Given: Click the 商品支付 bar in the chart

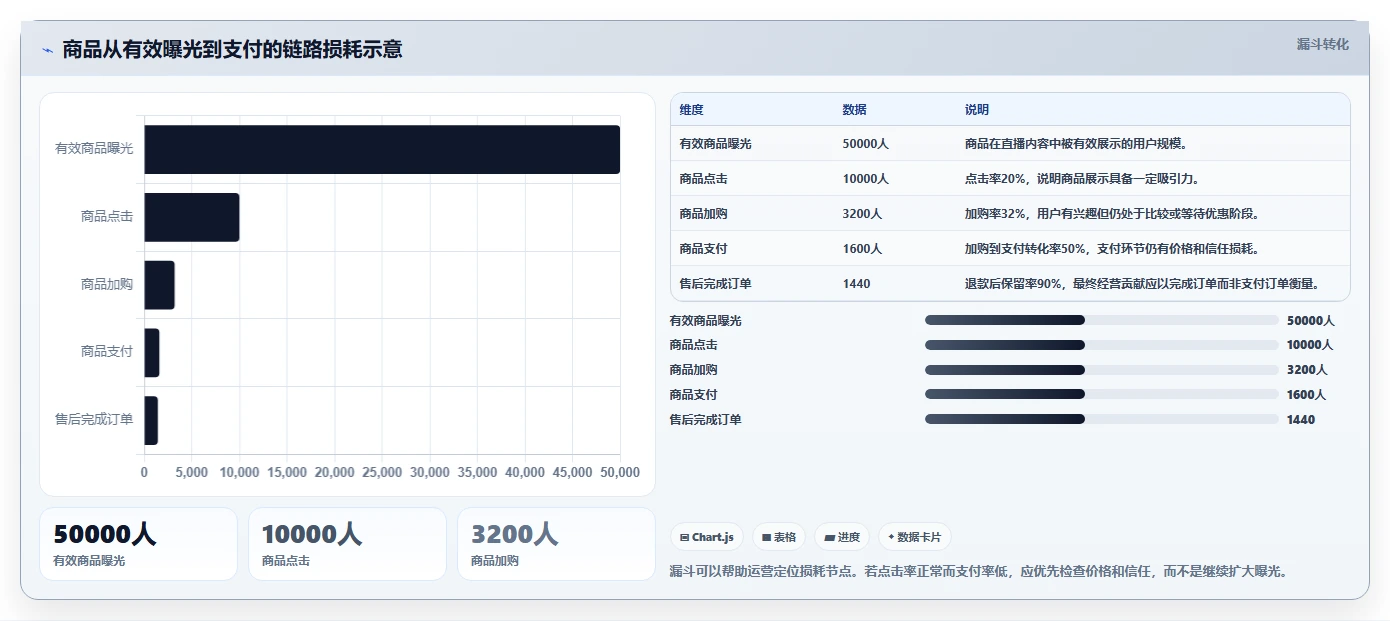Looking at the screenshot, I should 152,353.
